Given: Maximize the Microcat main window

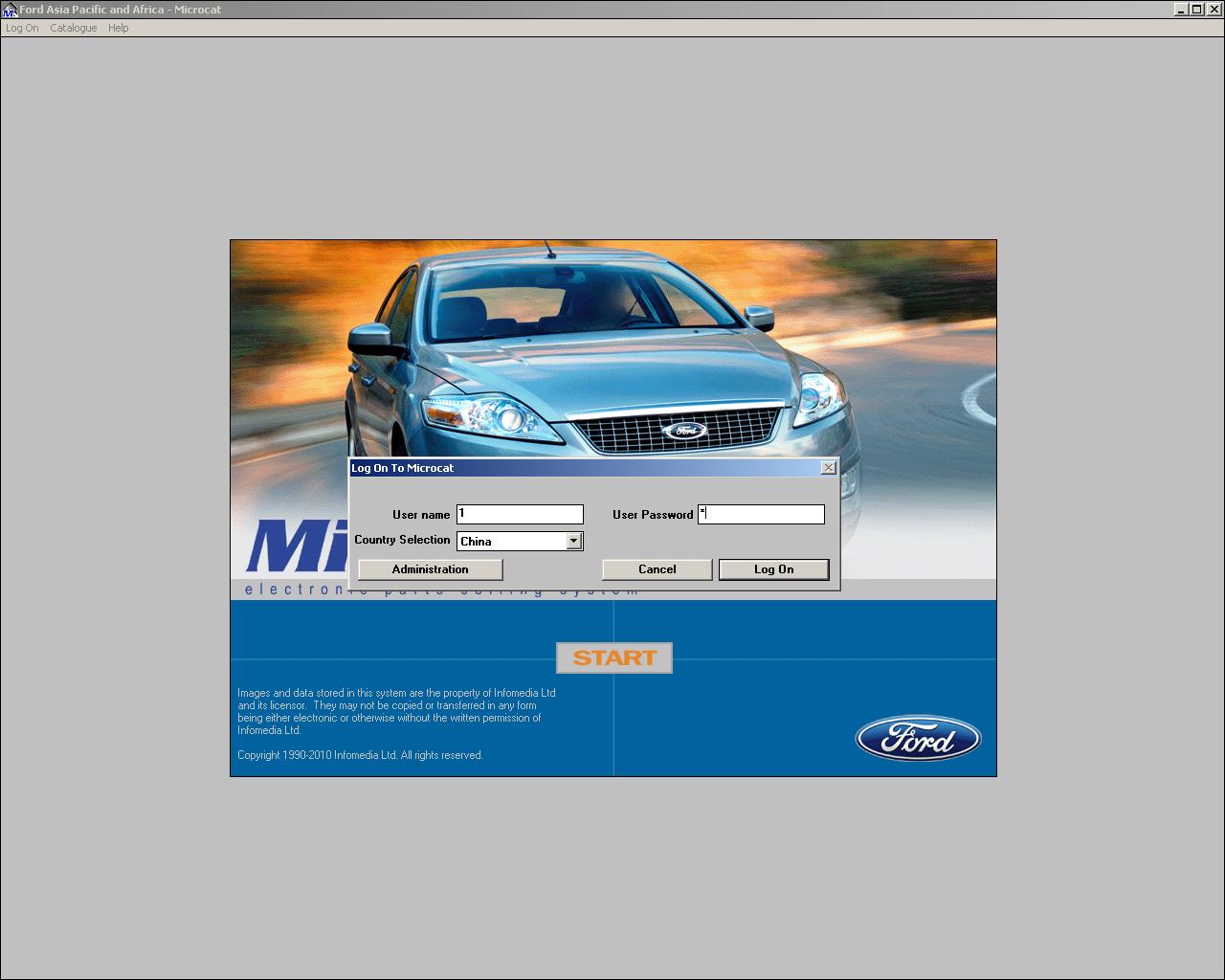Looking at the screenshot, I should 1196,10.
